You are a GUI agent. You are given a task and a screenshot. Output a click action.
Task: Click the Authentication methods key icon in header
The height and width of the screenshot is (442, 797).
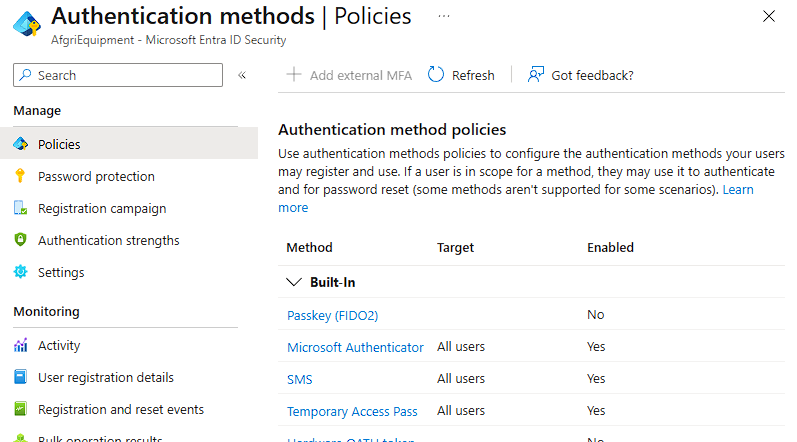27,23
